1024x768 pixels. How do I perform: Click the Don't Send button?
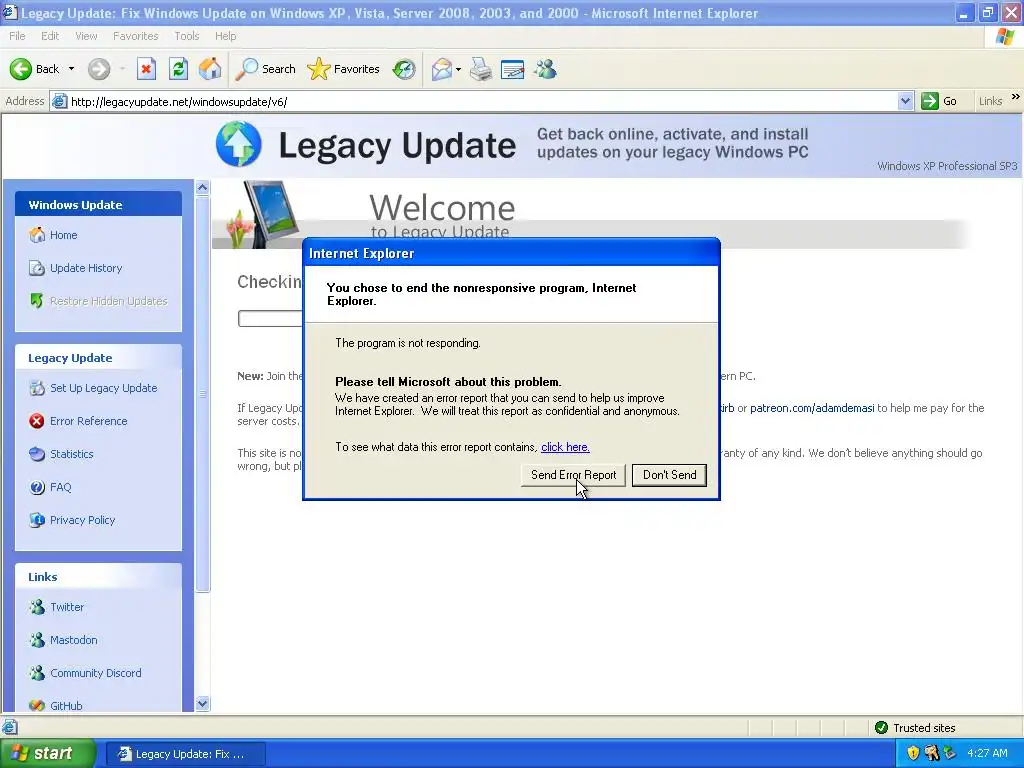point(669,475)
